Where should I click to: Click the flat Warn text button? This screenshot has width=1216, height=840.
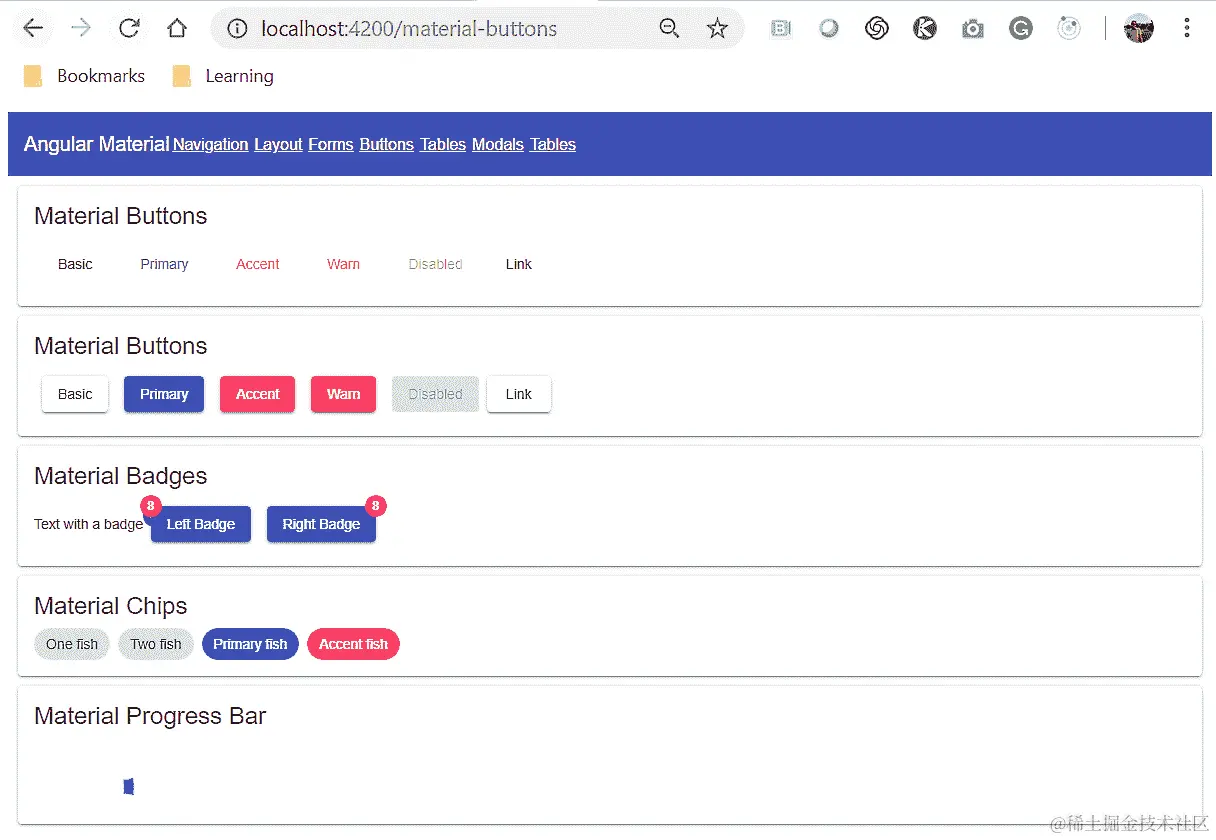[343, 264]
